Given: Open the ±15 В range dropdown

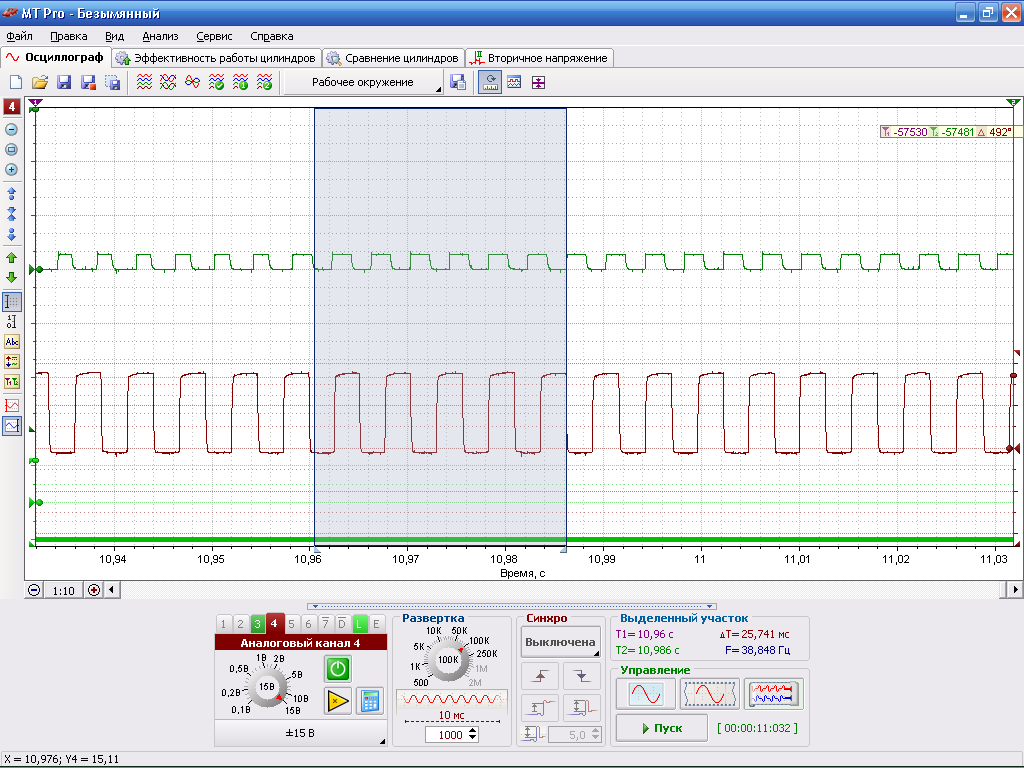Looking at the screenshot, I should pyautogui.click(x=300, y=733).
